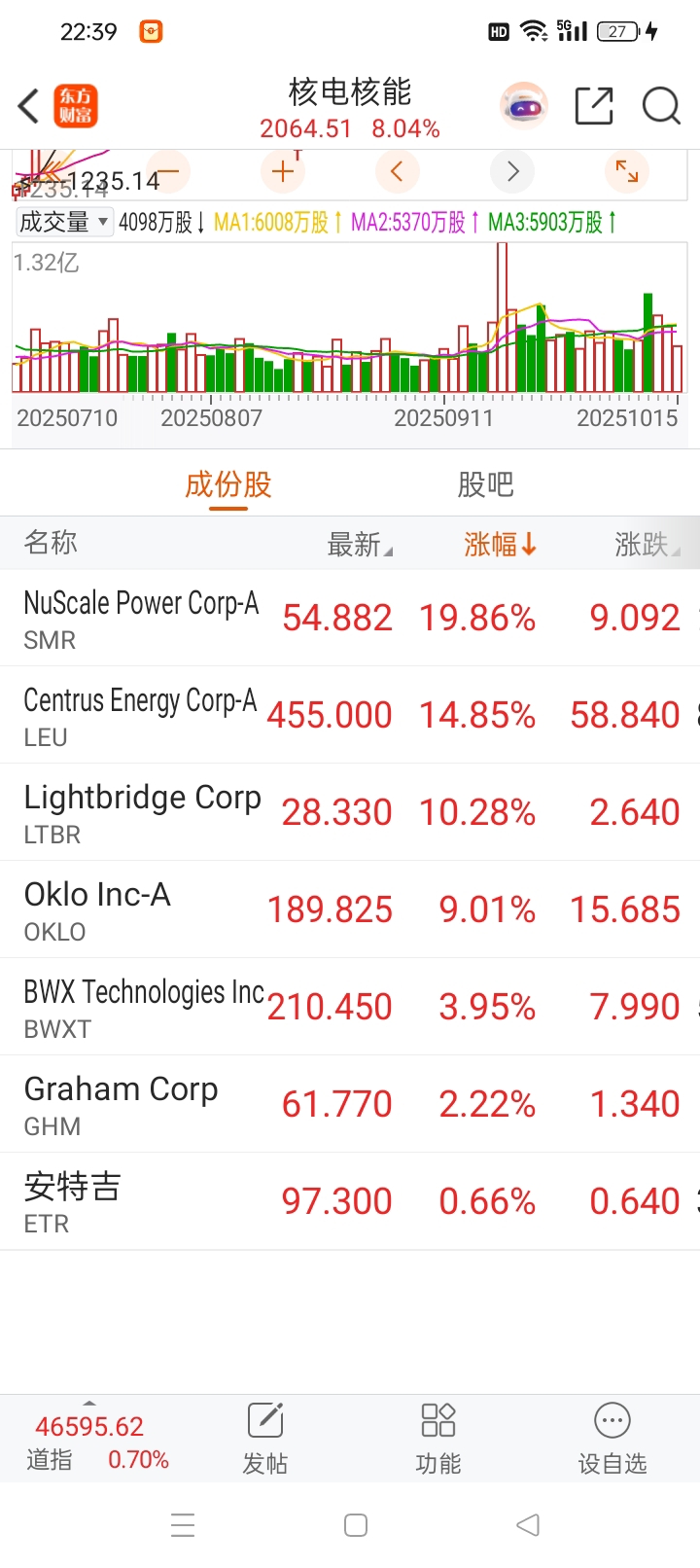The width and height of the screenshot is (700, 1568).
Task: Open the 成交量 indicator dropdown
Action: (x=64, y=222)
